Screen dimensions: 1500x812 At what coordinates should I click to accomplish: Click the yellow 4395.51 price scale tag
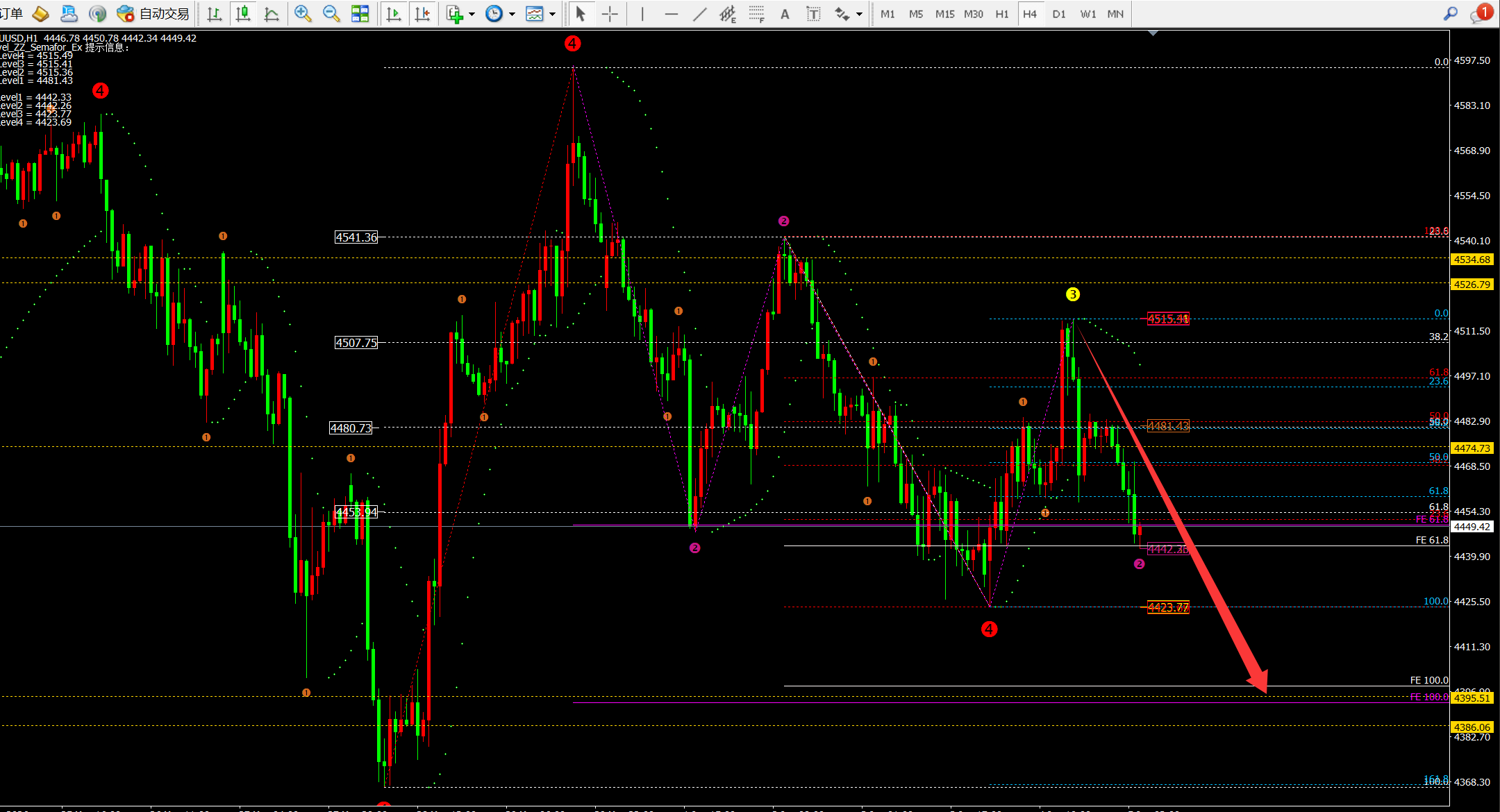point(1472,698)
